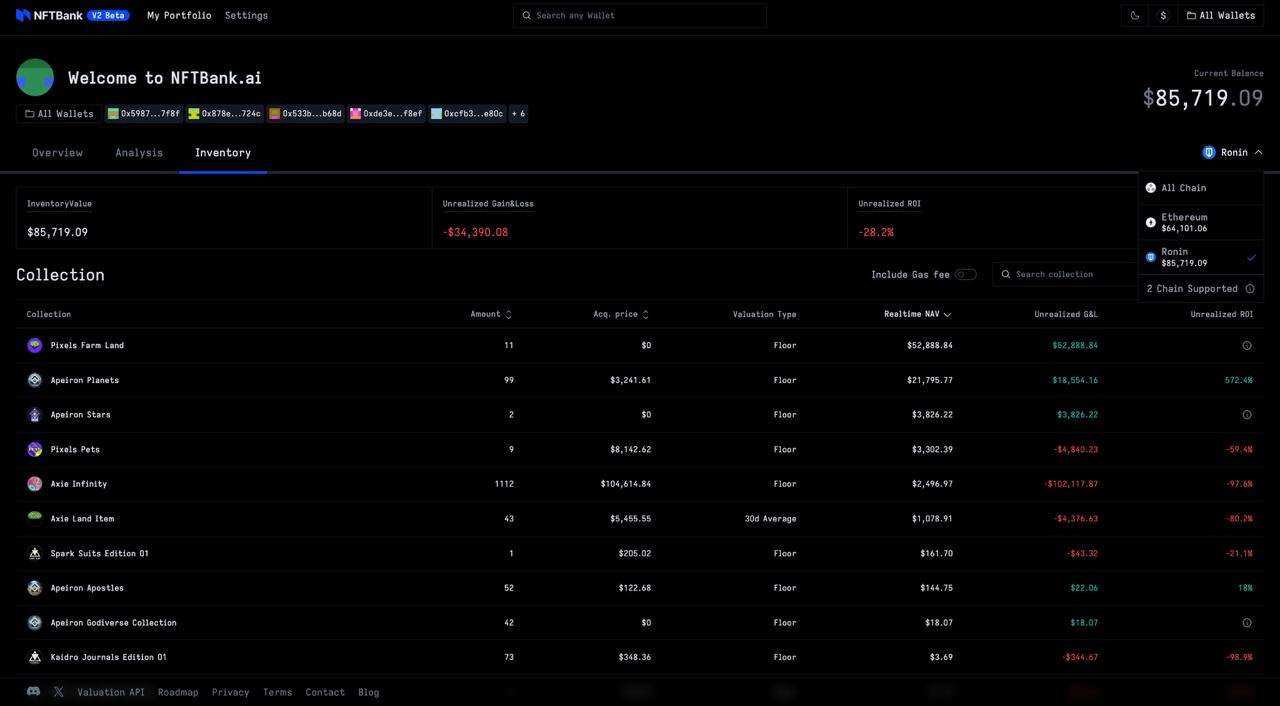This screenshot has height=706, width=1280.
Task: Select wallet 0xde3e...f8ef chip
Action: [x=386, y=113]
